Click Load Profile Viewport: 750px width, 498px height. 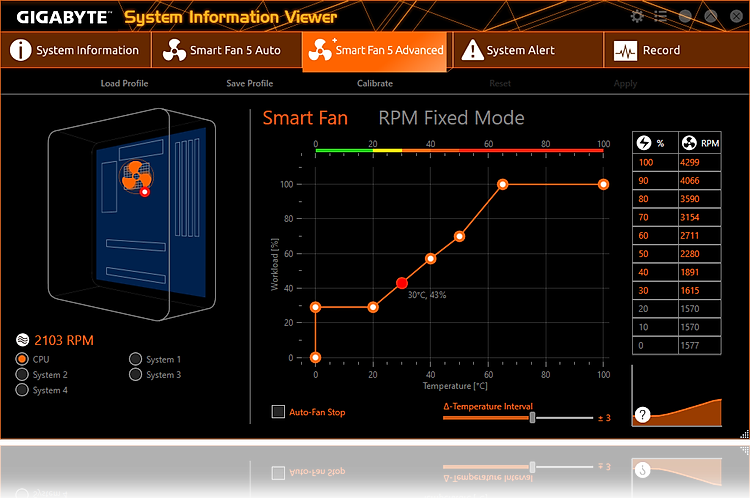click(124, 83)
